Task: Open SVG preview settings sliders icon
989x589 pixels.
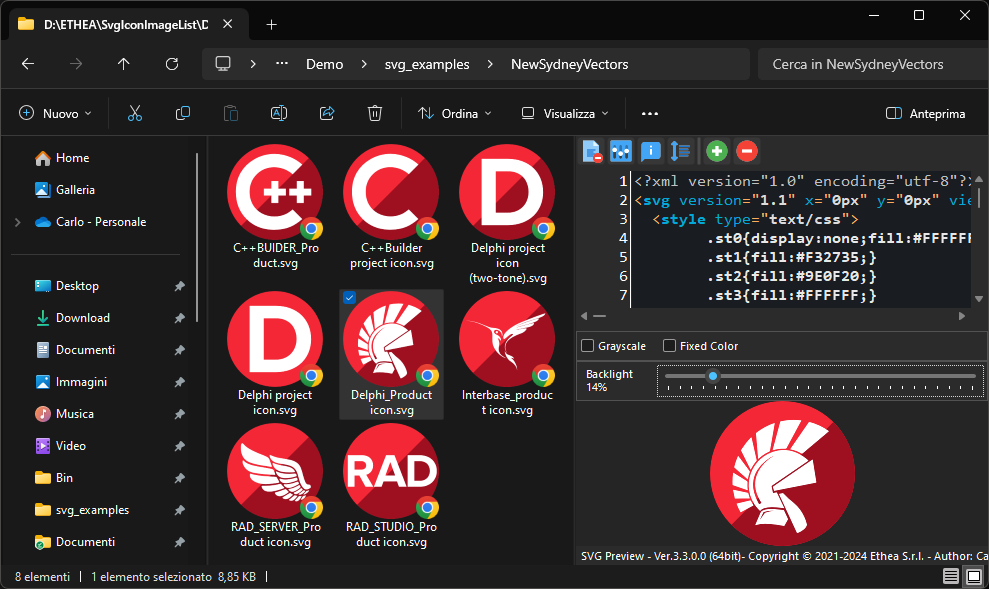Action: point(621,151)
